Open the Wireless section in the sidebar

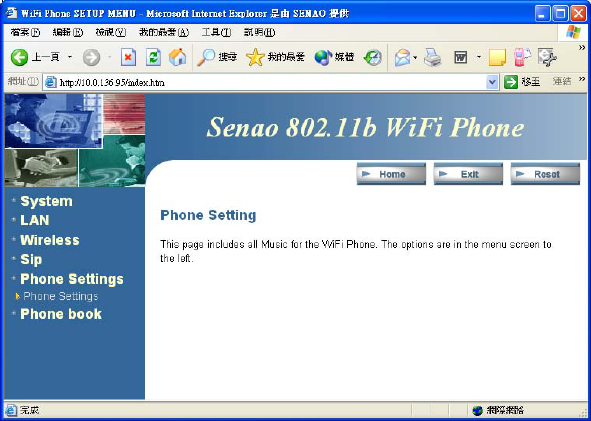[50, 240]
